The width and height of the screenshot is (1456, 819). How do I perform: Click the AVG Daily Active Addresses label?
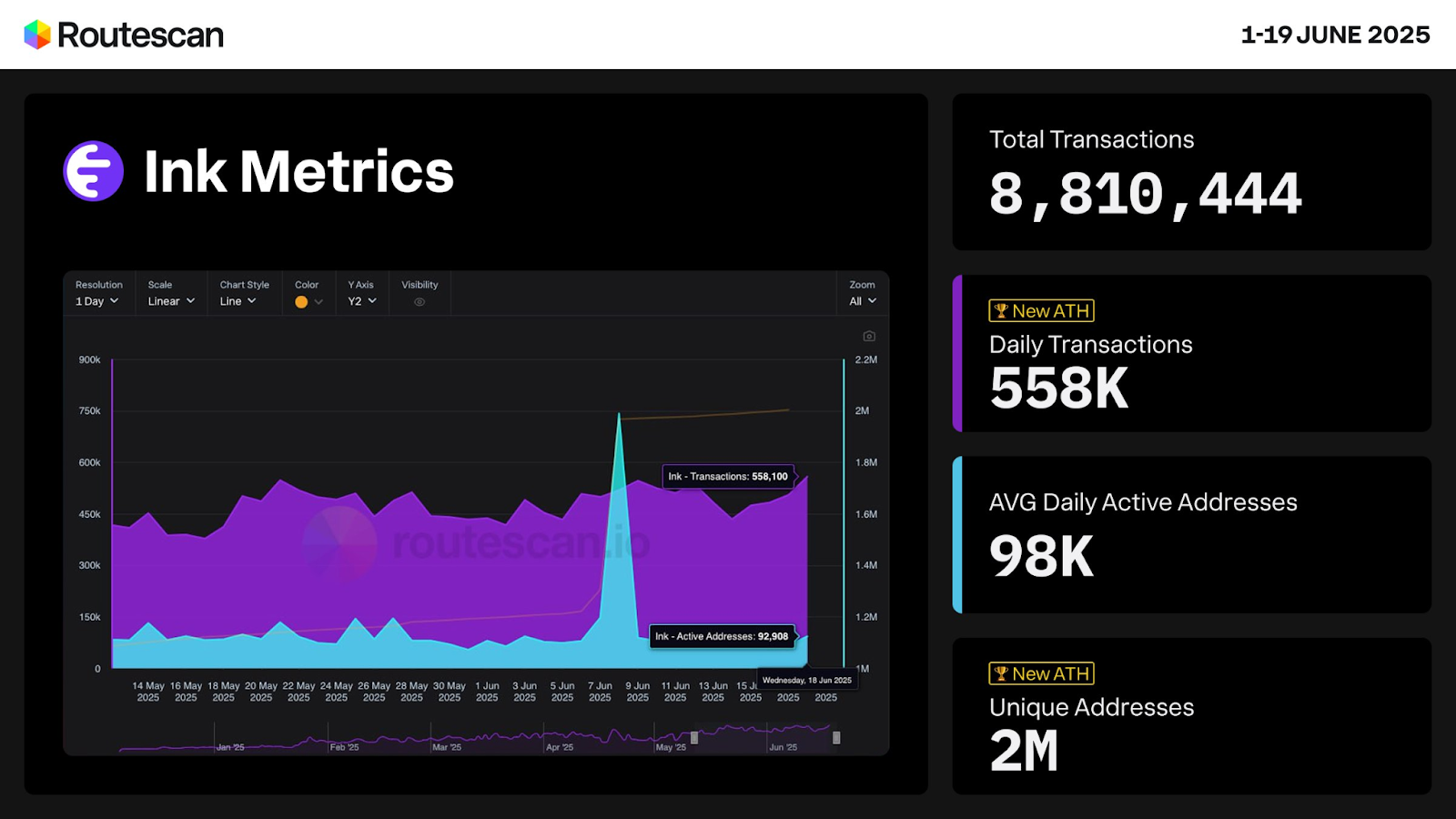pos(1143,502)
